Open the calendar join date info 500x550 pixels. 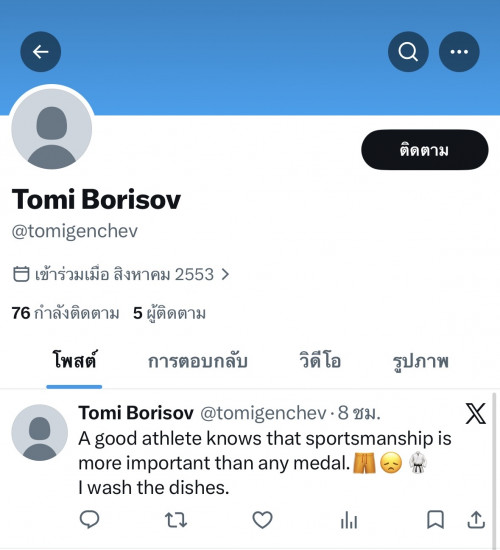click(x=21, y=274)
